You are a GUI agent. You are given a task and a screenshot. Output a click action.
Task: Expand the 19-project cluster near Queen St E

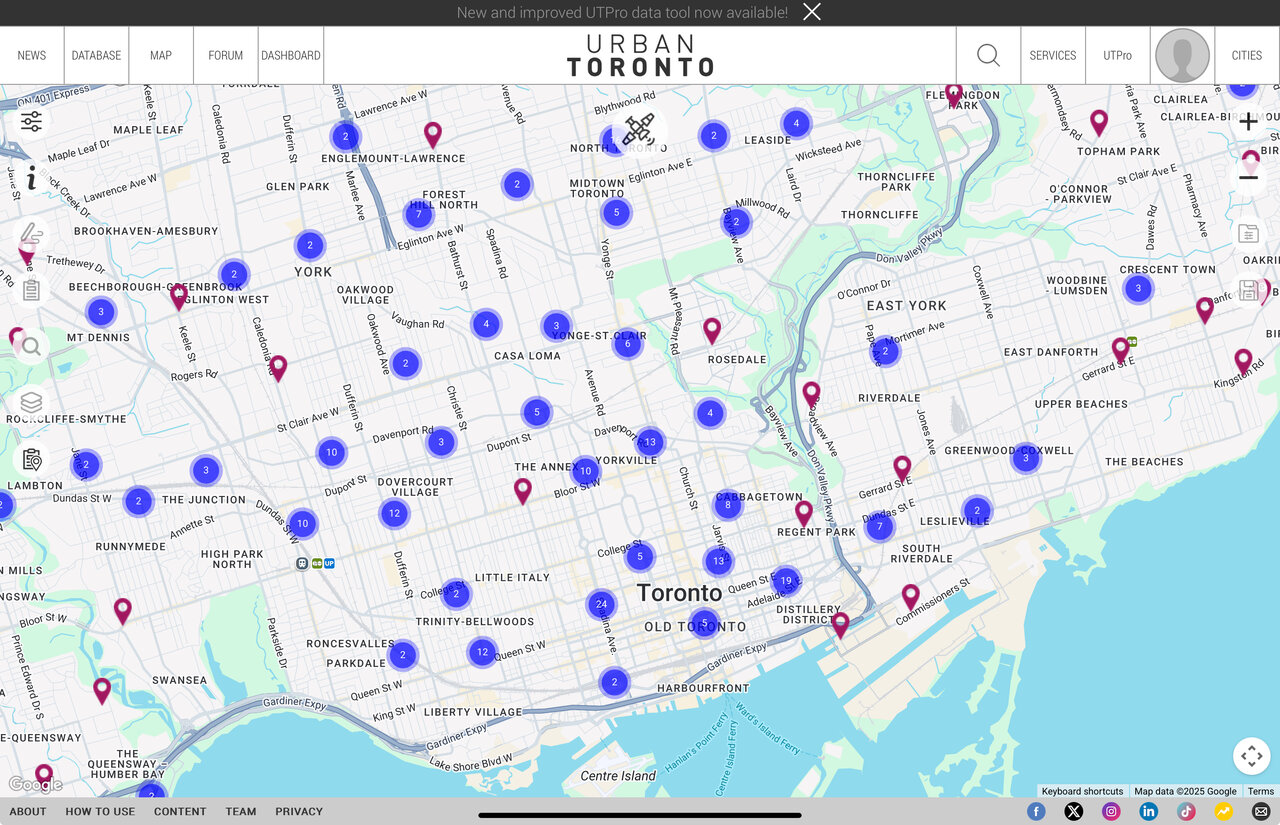click(786, 580)
